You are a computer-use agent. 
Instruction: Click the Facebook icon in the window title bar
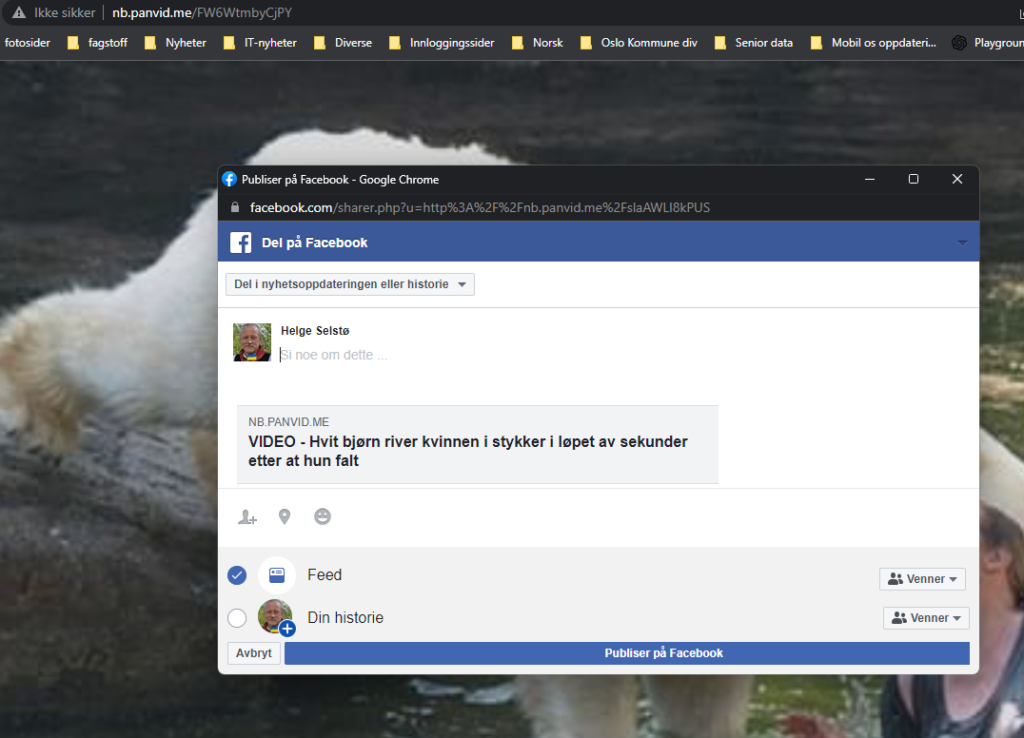(x=229, y=179)
